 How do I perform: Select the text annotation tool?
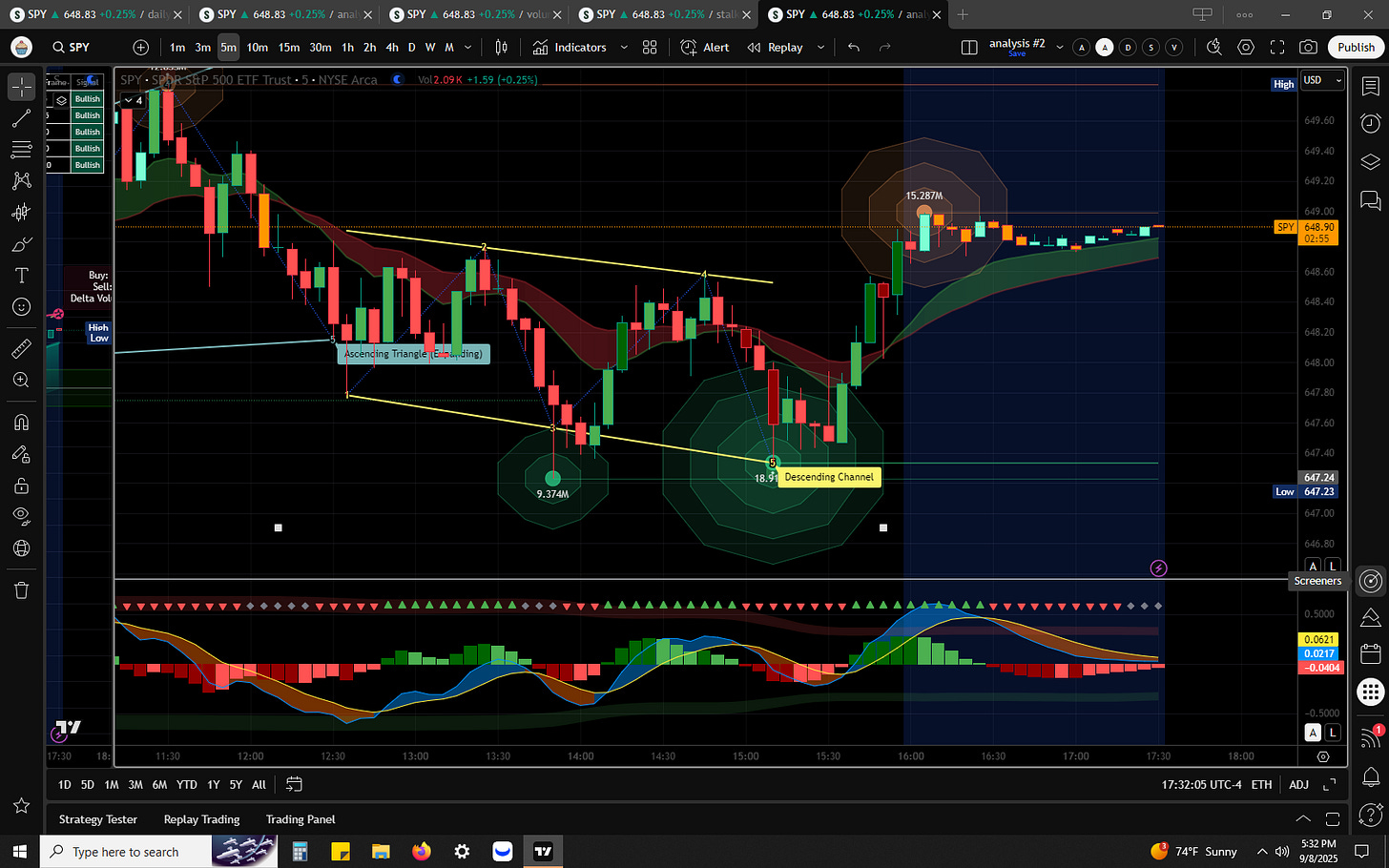click(21, 276)
